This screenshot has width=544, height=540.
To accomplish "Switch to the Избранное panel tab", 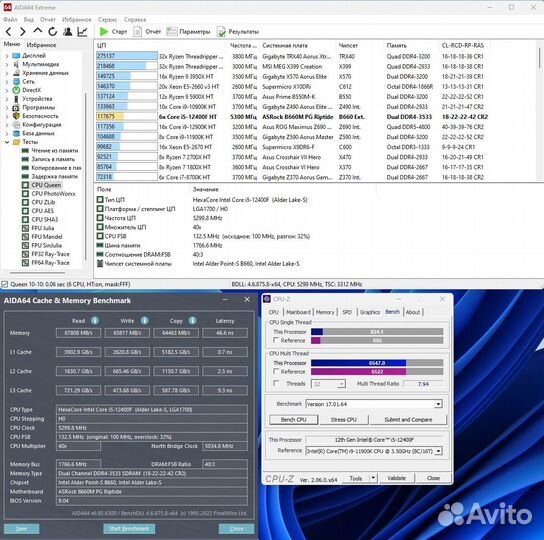I will point(41,45).
